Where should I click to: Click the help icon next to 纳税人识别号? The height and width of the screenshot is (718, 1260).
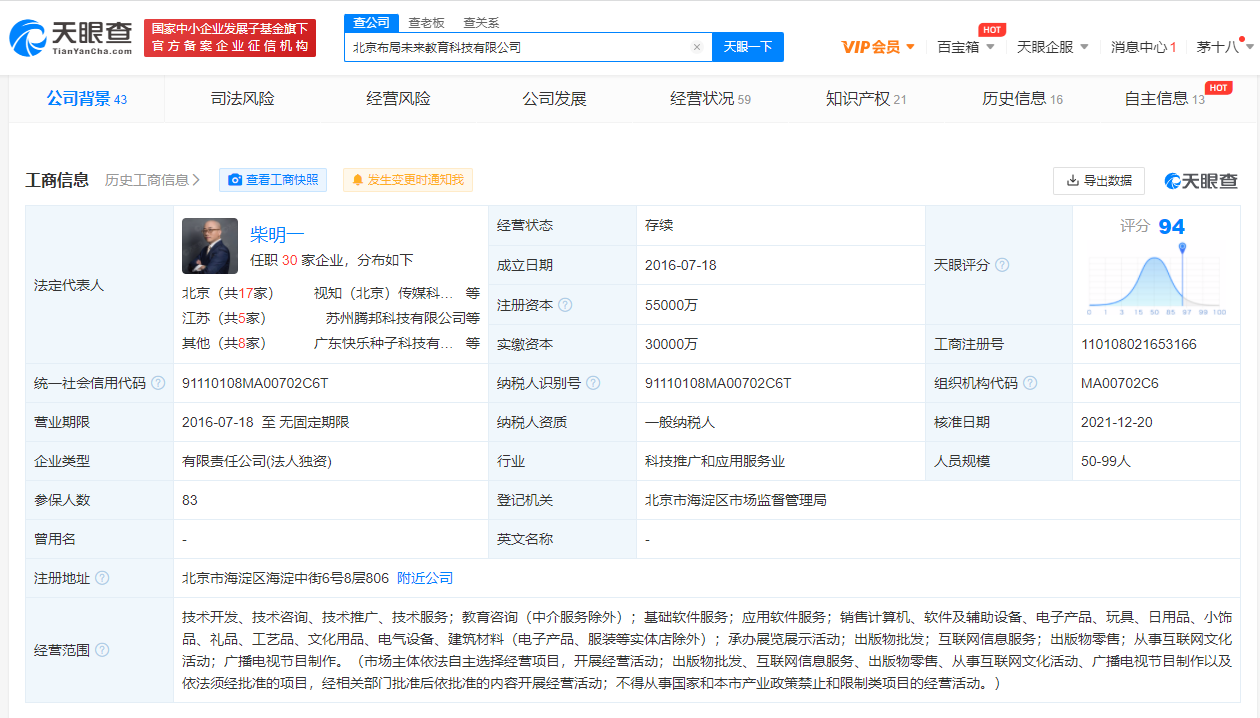[593, 383]
